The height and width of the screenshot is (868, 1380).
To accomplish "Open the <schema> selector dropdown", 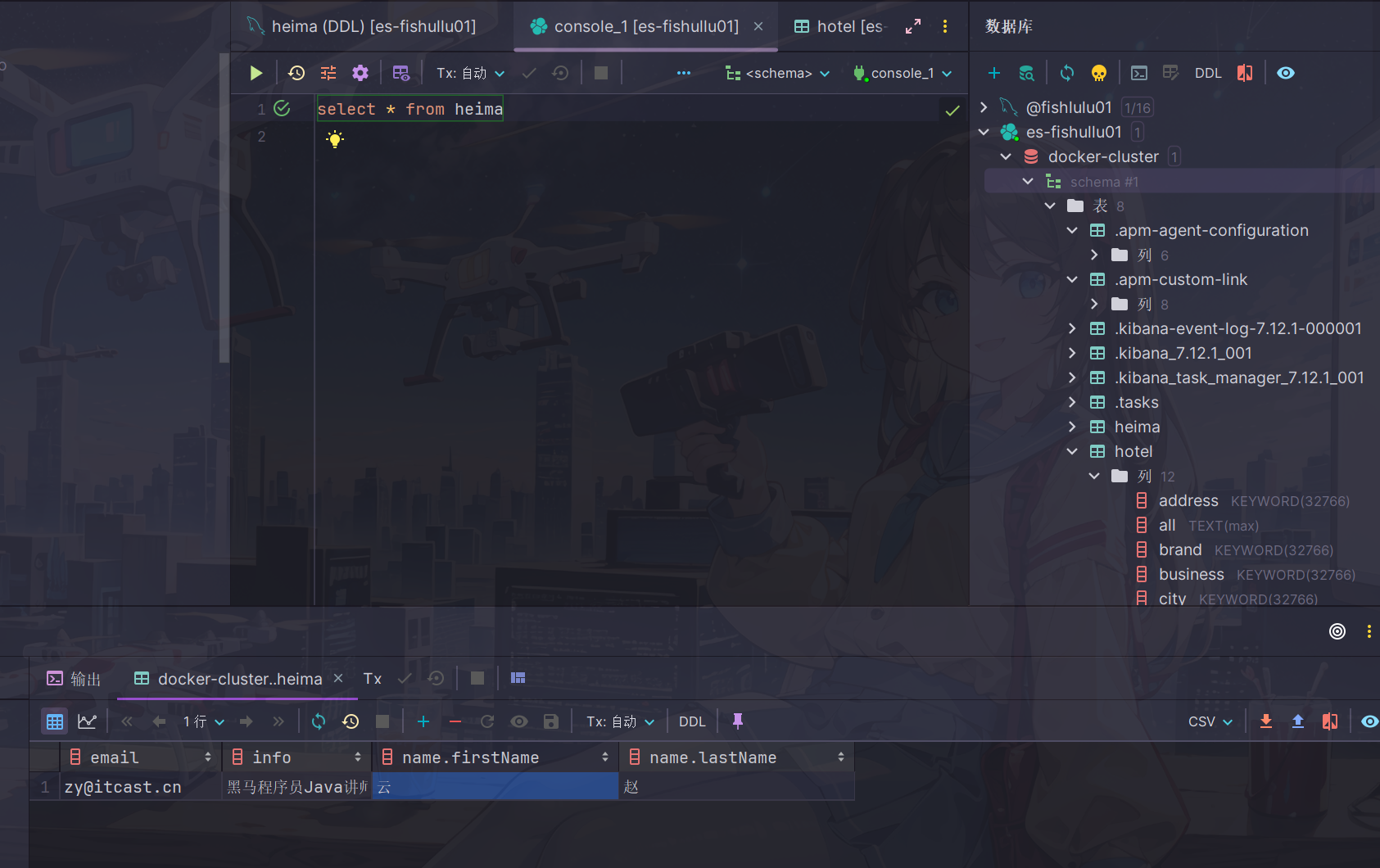I will point(778,73).
